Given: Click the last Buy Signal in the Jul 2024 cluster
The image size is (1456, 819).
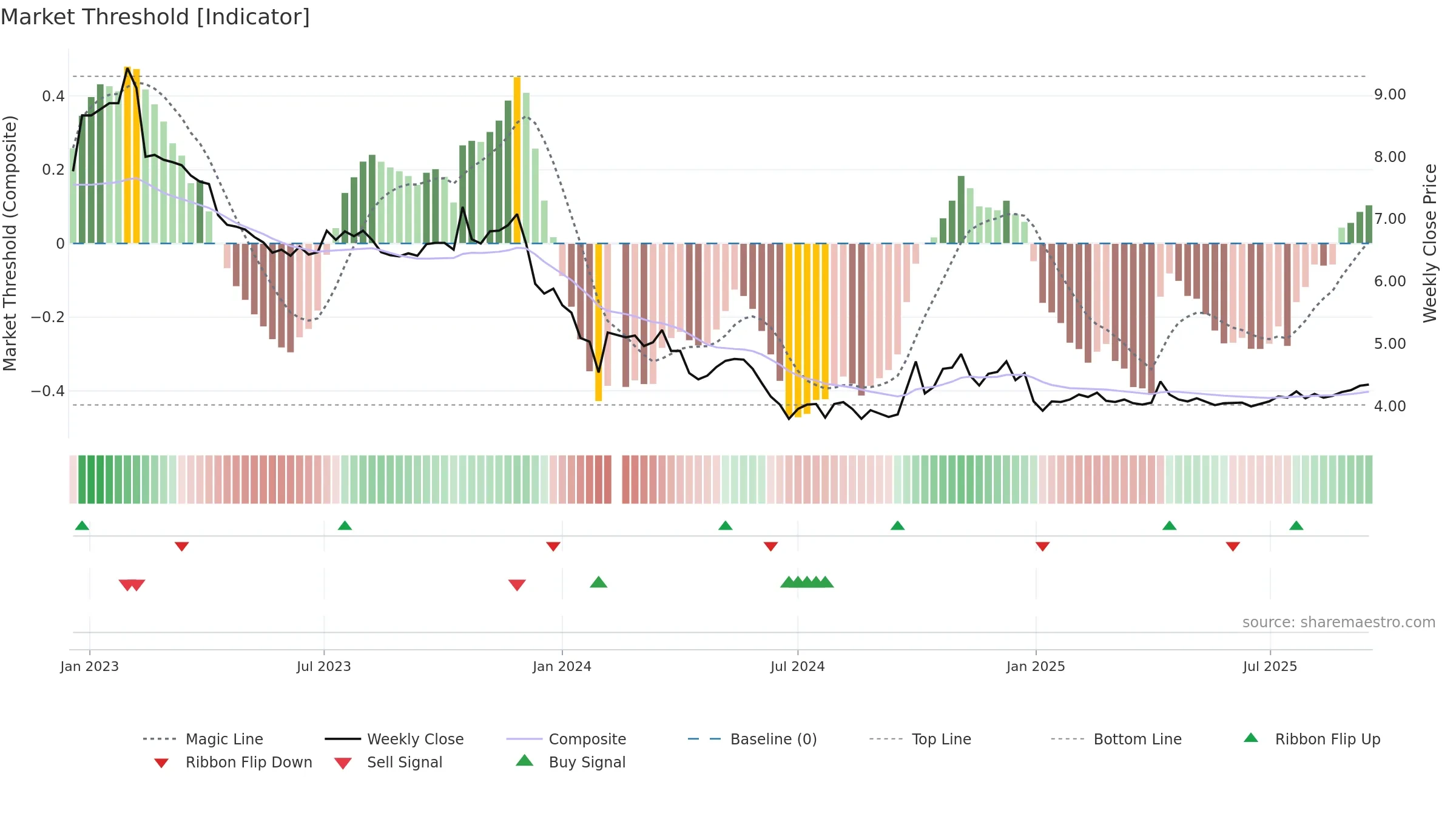Looking at the screenshot, I should 825,582.
